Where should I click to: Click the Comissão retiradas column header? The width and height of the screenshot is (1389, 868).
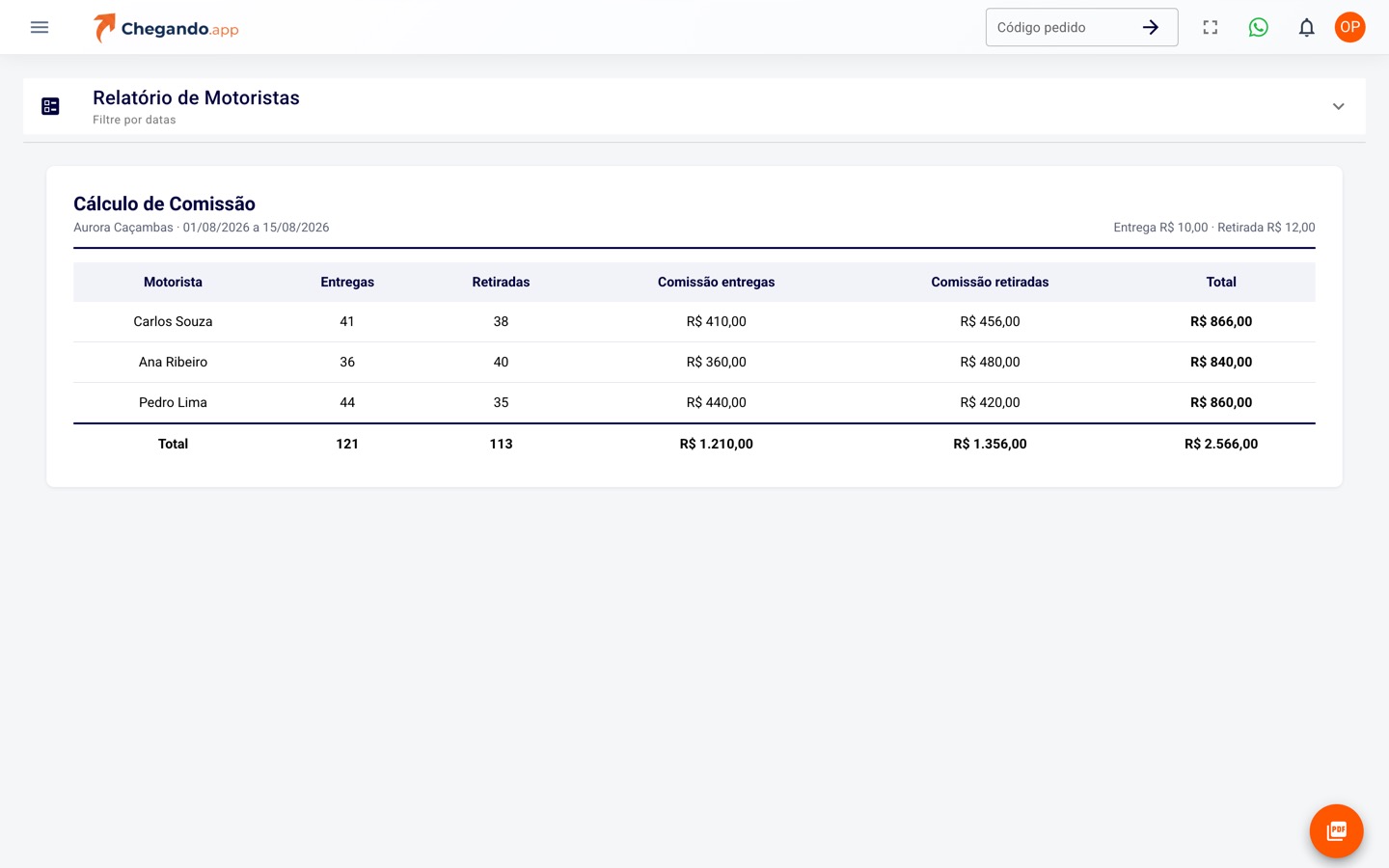990,282
